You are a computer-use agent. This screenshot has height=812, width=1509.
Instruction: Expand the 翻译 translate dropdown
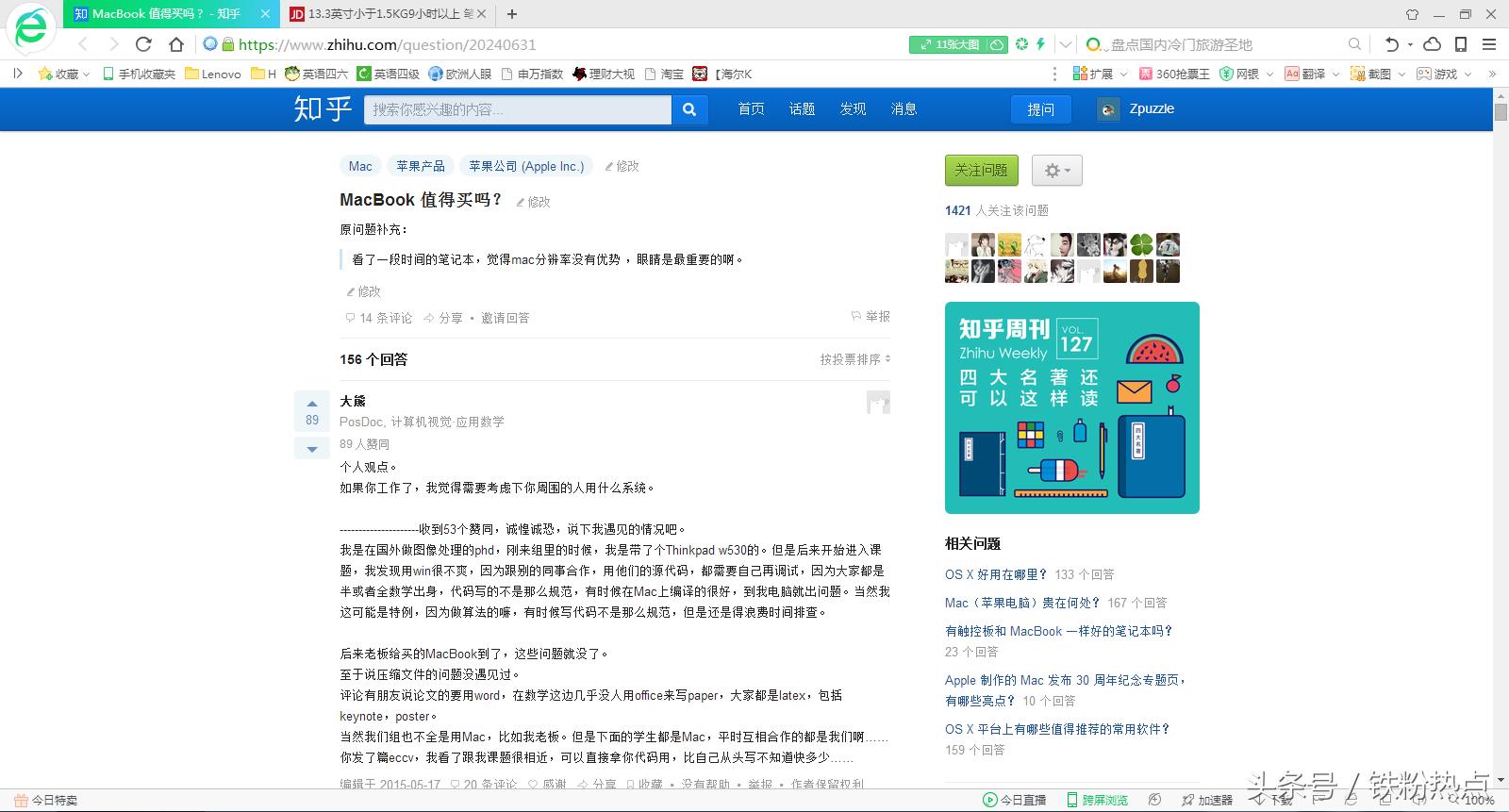(1312, 74)
